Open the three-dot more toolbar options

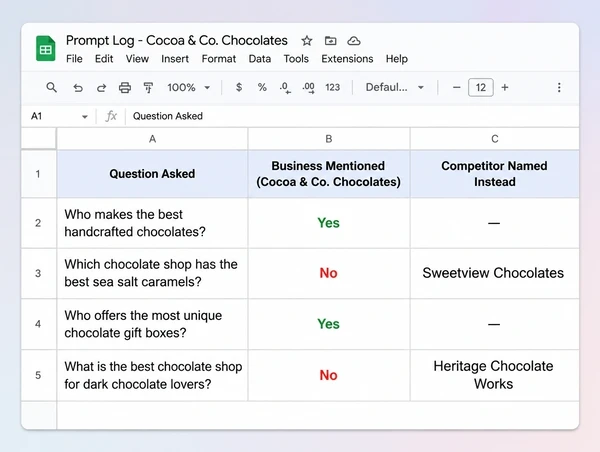coord(559,88)
